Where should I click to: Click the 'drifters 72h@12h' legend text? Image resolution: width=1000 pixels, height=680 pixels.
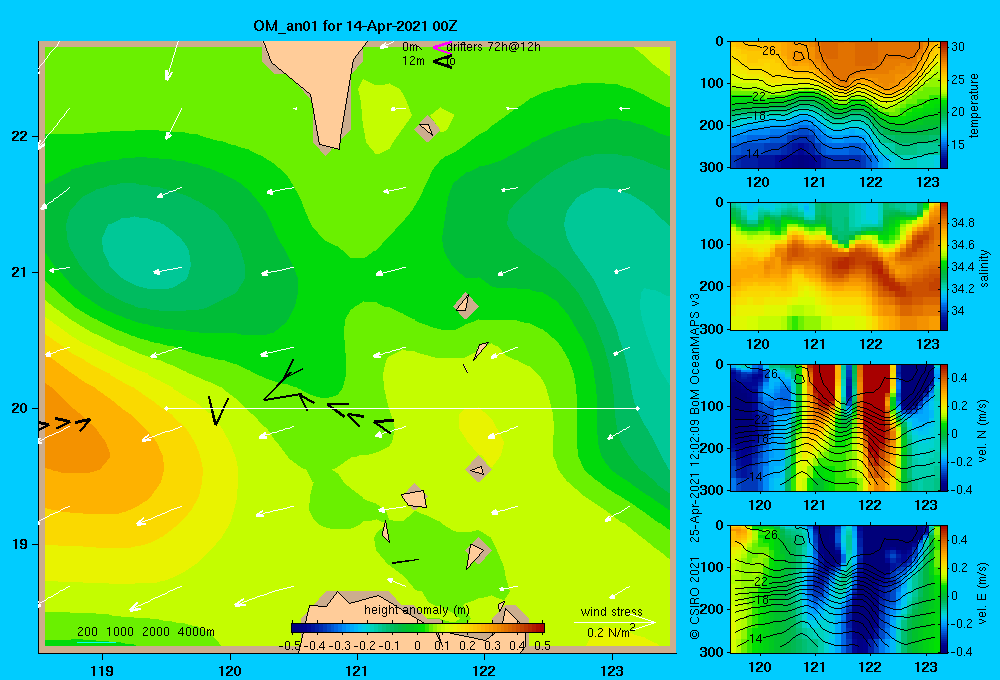click(x=493, y=47)
